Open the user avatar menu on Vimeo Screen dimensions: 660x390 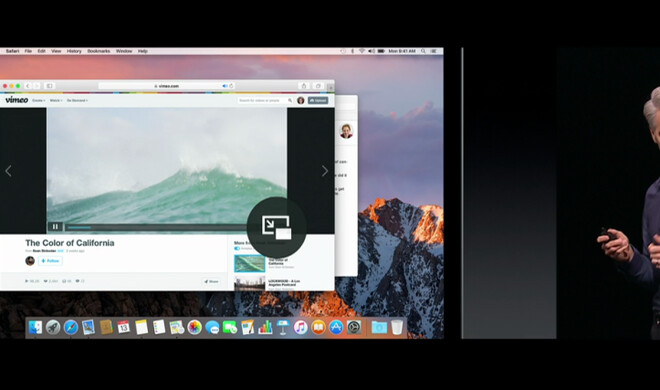point(301,100)
